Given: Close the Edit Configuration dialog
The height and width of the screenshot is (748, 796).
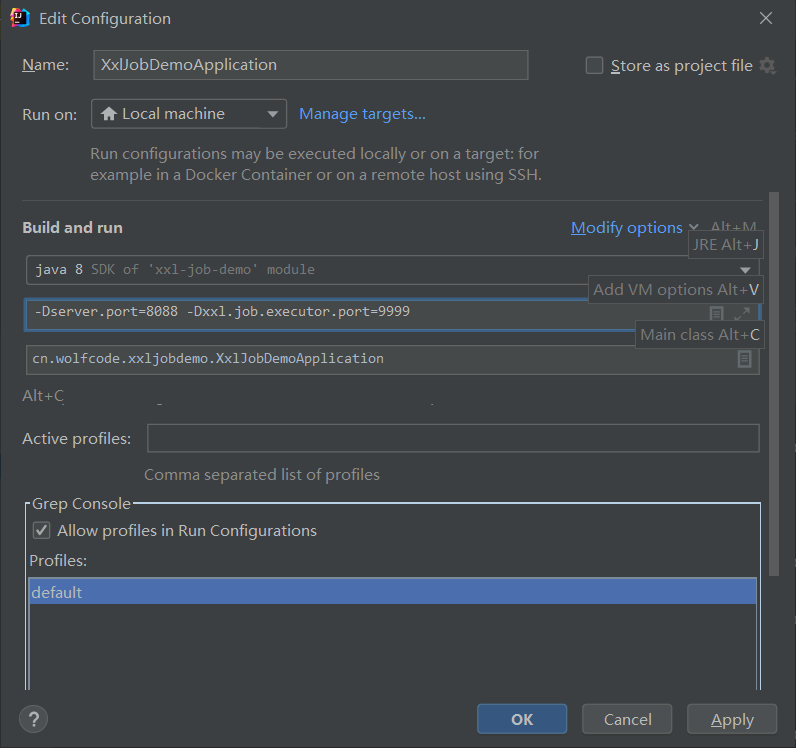Looking at the screenshot, I should pyautogui.click(x=766, y=18).
